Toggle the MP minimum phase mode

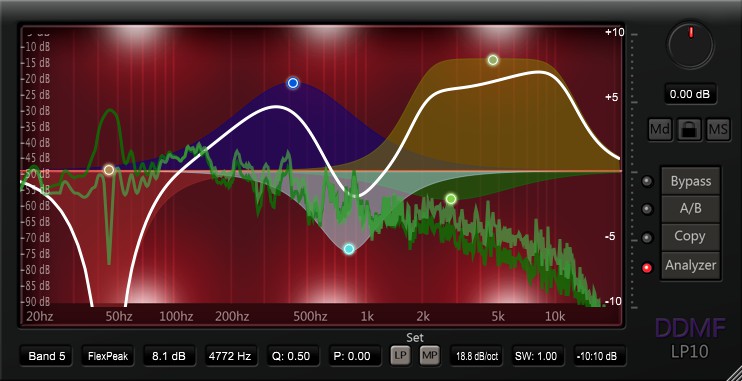(429, 356)
